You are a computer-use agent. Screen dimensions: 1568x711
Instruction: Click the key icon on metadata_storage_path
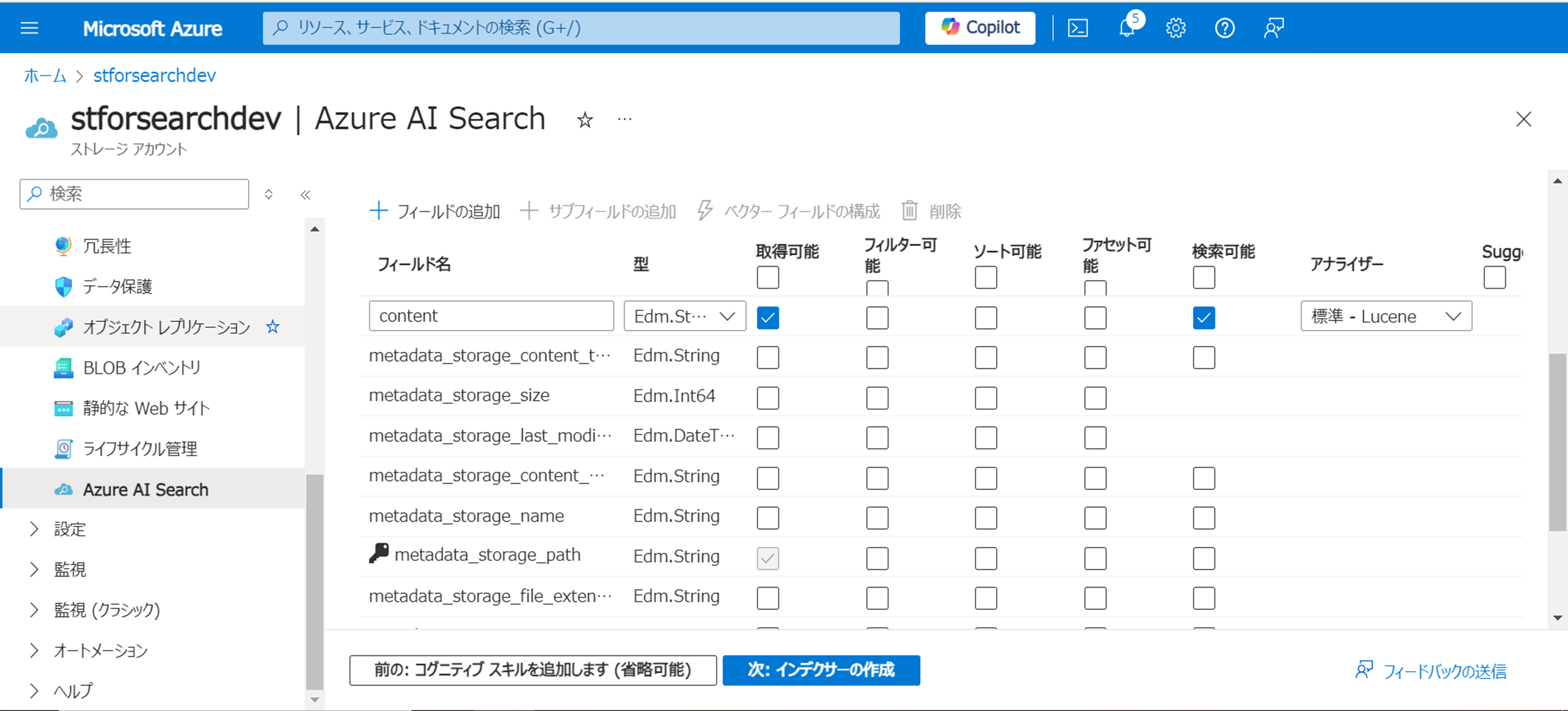[378, 553]
